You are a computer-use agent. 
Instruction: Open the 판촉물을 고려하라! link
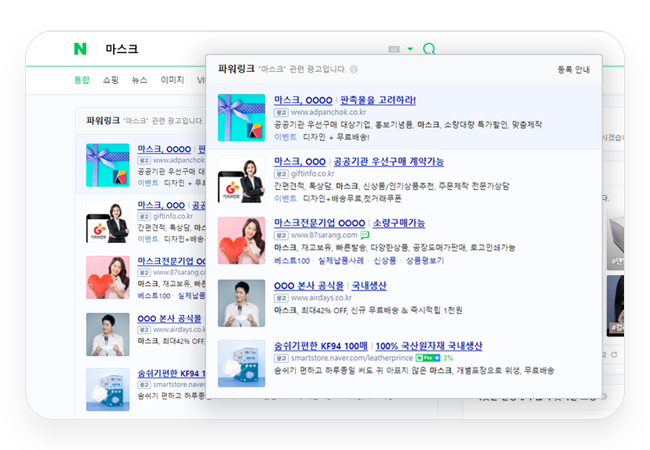tap(378, 100)
